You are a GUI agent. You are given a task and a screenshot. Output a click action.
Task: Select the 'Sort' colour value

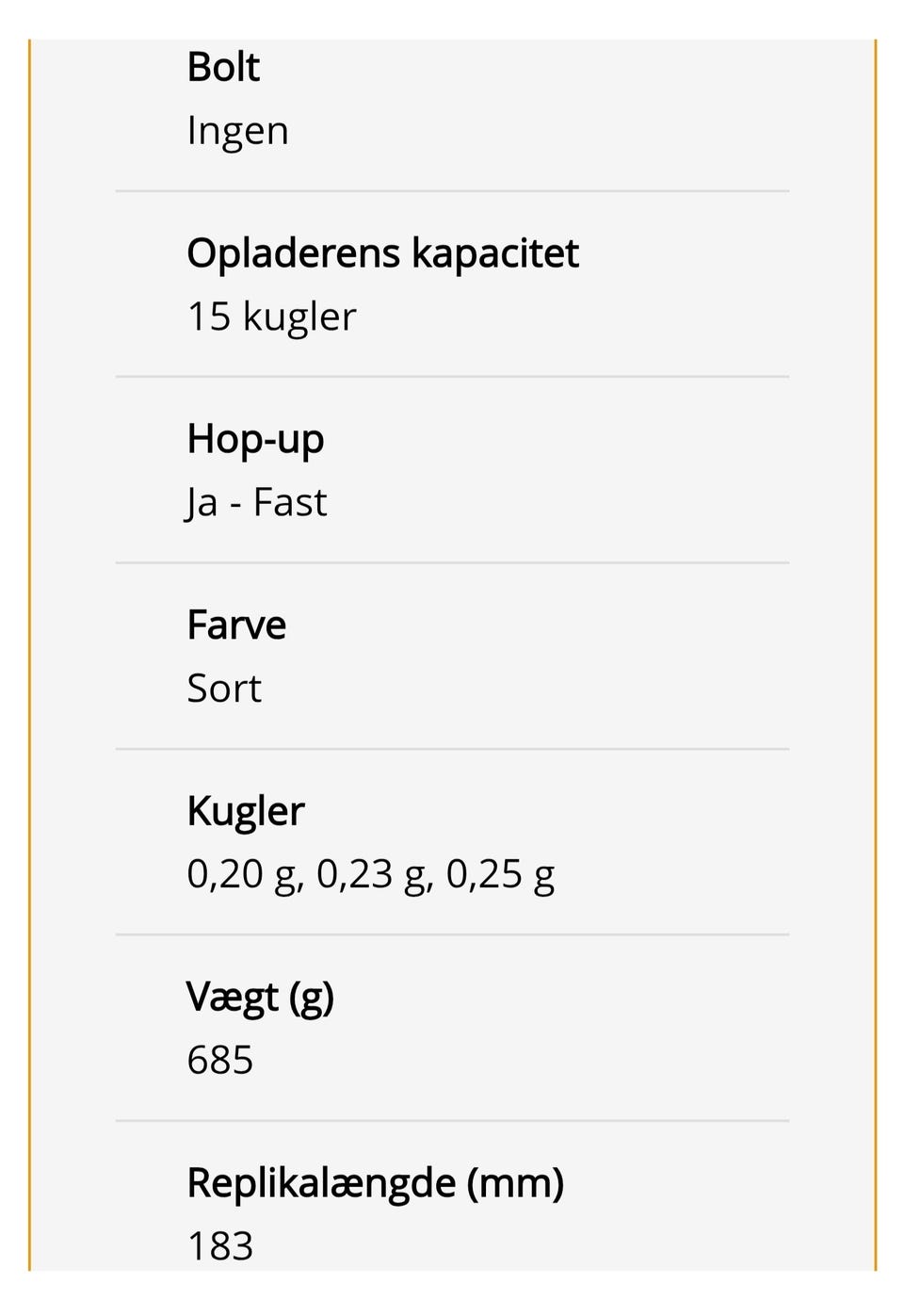(x=224, y=689)
